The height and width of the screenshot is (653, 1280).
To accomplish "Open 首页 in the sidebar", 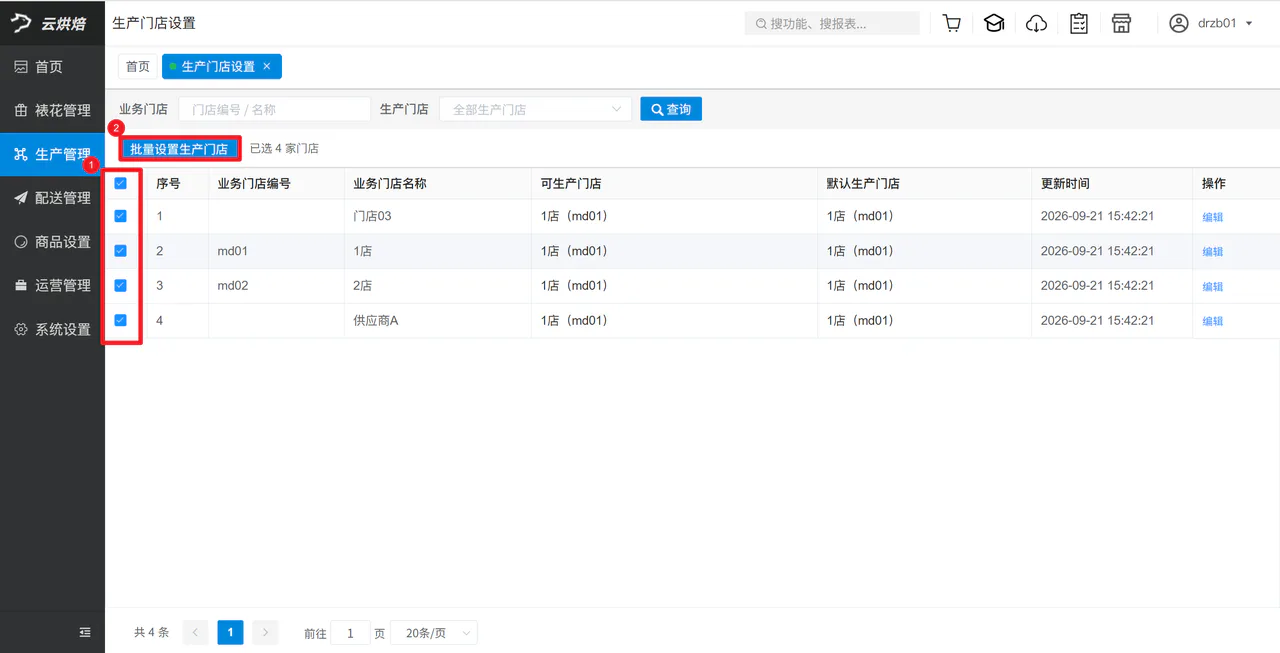I will [x=52, y=67].
